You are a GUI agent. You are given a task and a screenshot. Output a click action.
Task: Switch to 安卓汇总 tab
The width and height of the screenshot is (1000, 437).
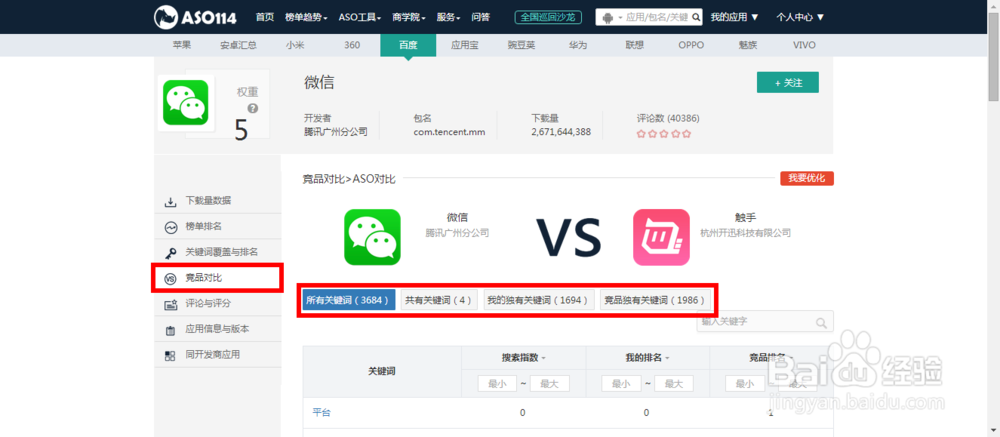click(239, 45)
